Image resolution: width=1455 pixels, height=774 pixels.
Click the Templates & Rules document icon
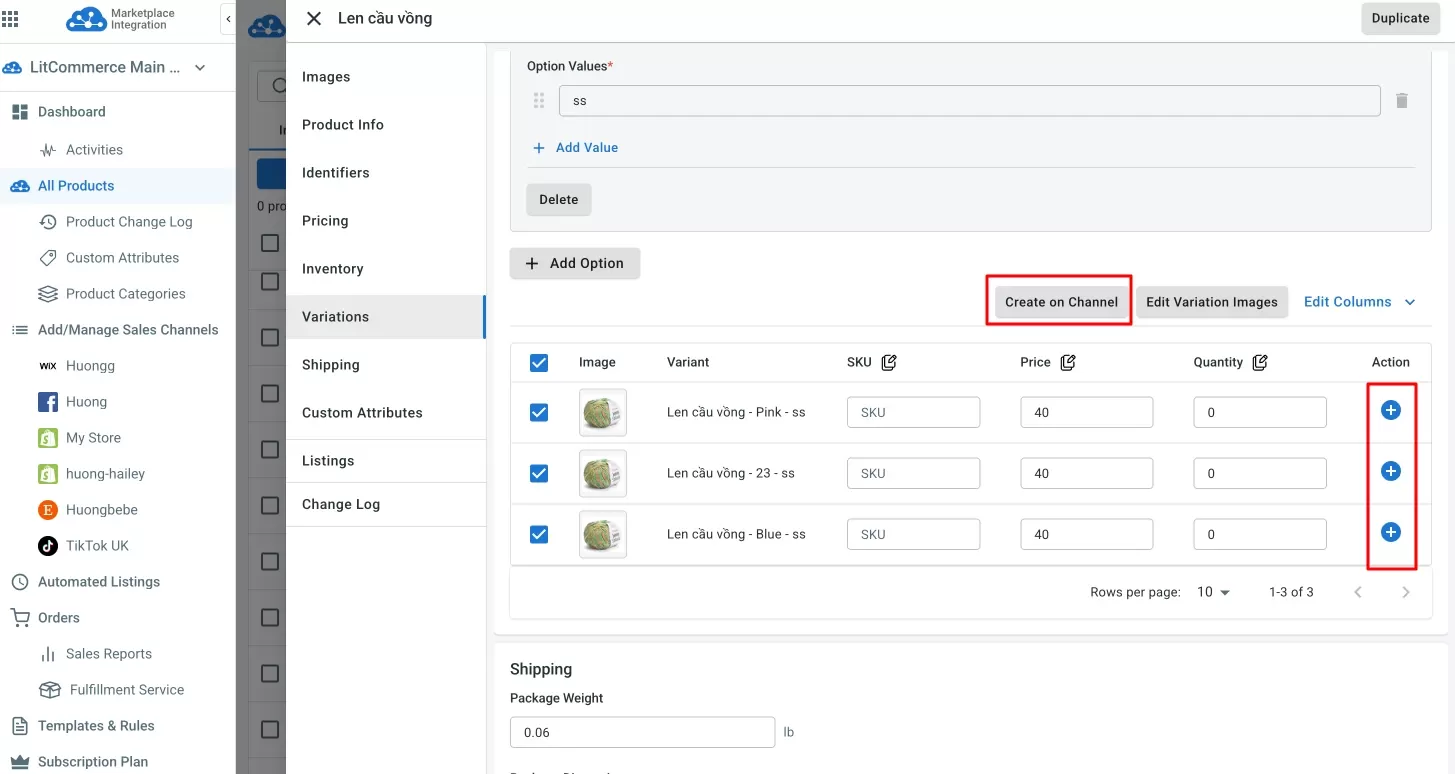click(x=19, y=726)
